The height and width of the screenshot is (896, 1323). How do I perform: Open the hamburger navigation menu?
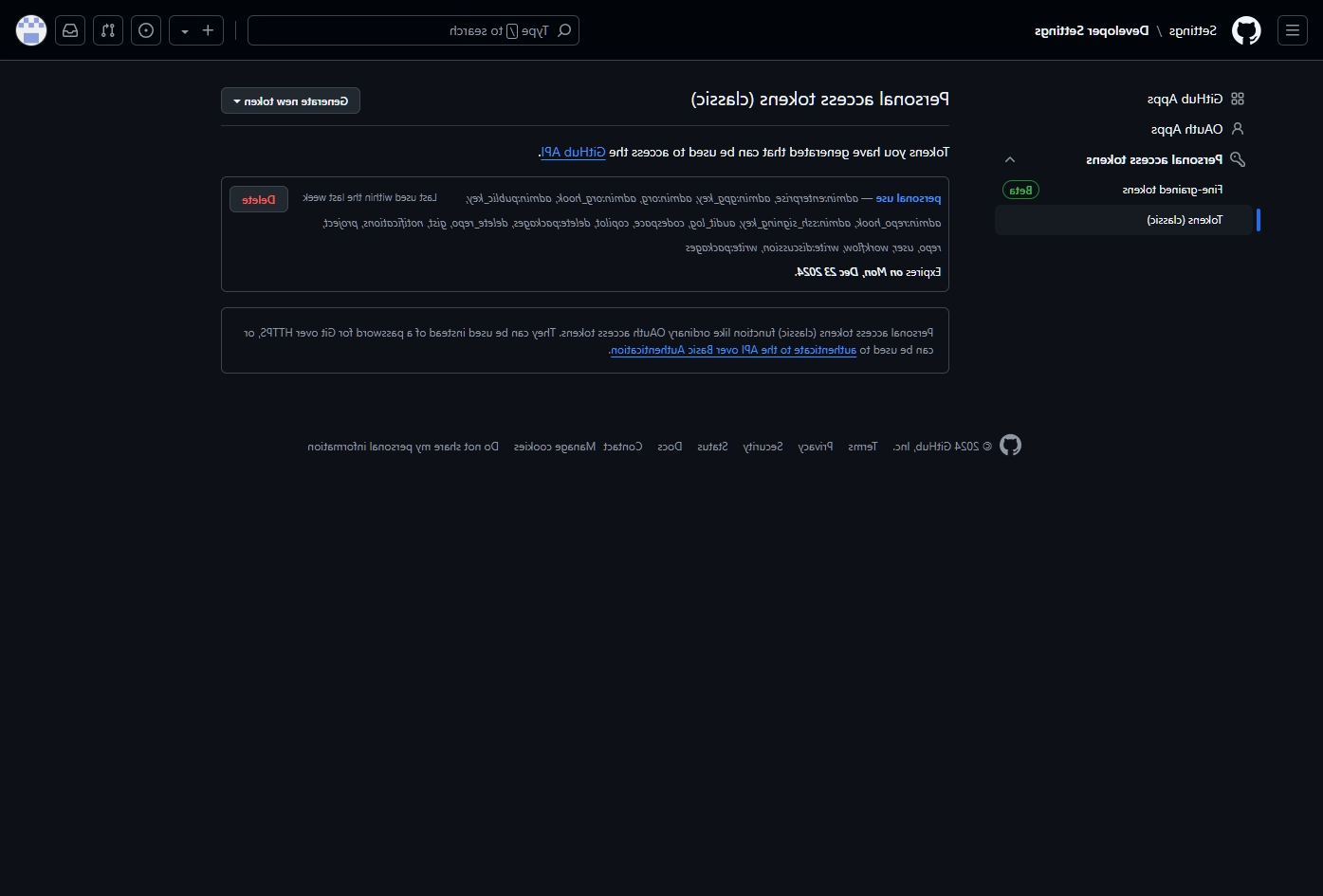click(1292, 30)
